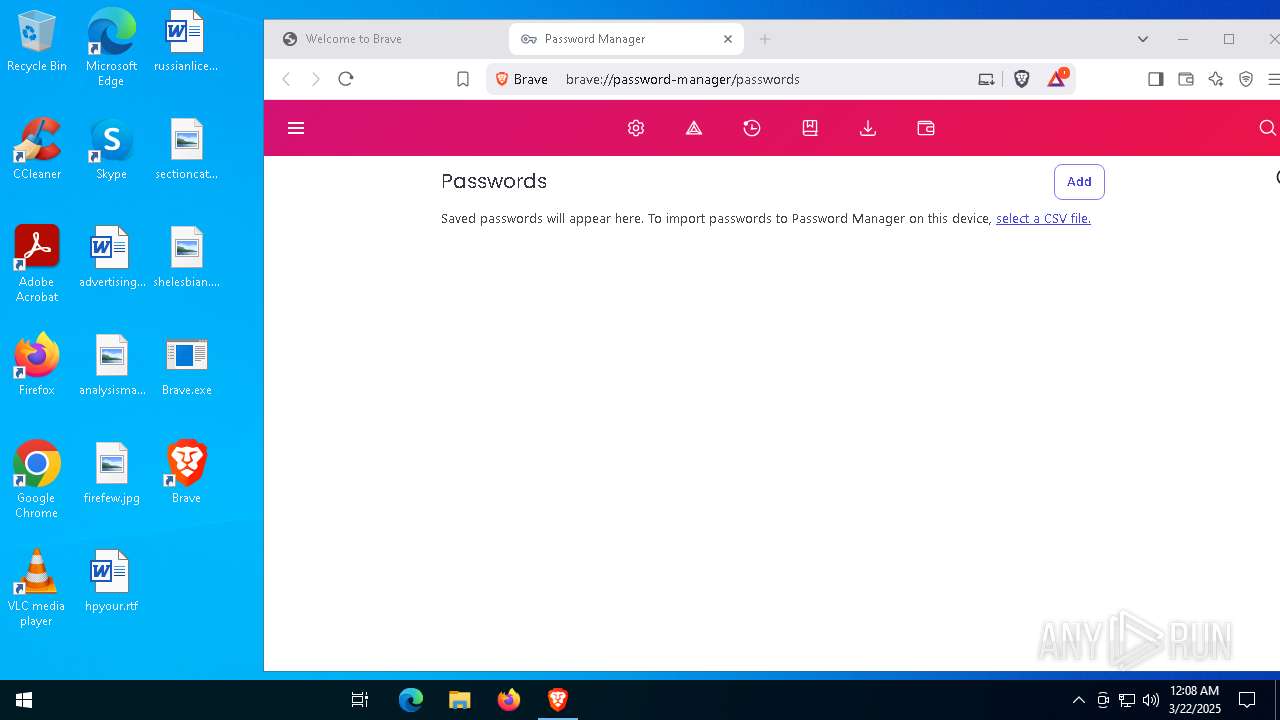Click Brave Rewards icon in address bar
This screenshot has width=1280, height=720.
pos(1056,78)
